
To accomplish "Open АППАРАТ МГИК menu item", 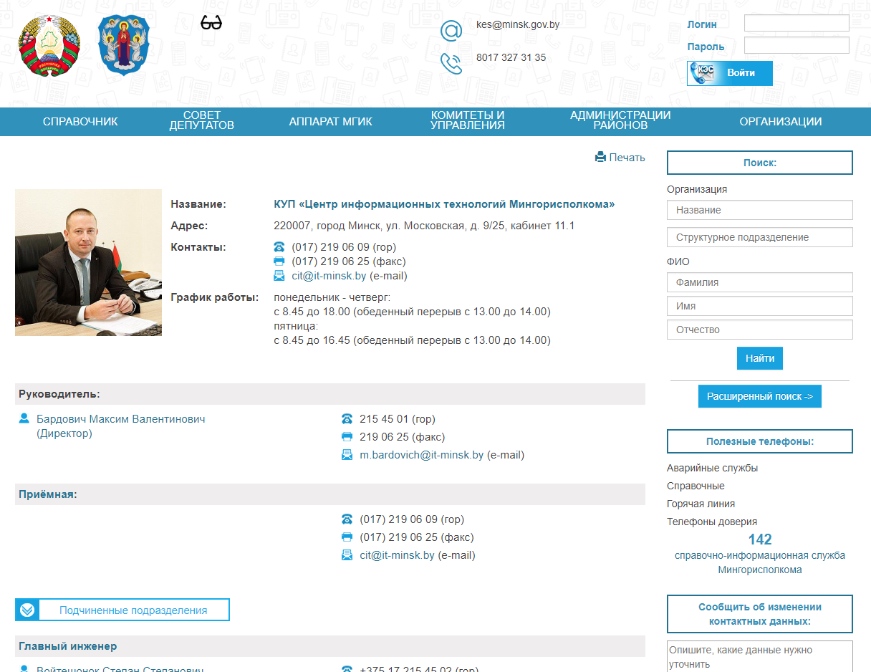I will click(x=331, y=122).
